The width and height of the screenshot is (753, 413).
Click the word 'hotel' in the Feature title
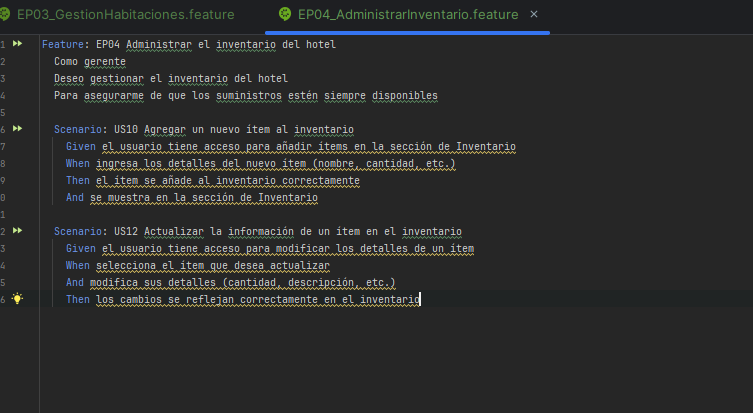tap(321, 44)
